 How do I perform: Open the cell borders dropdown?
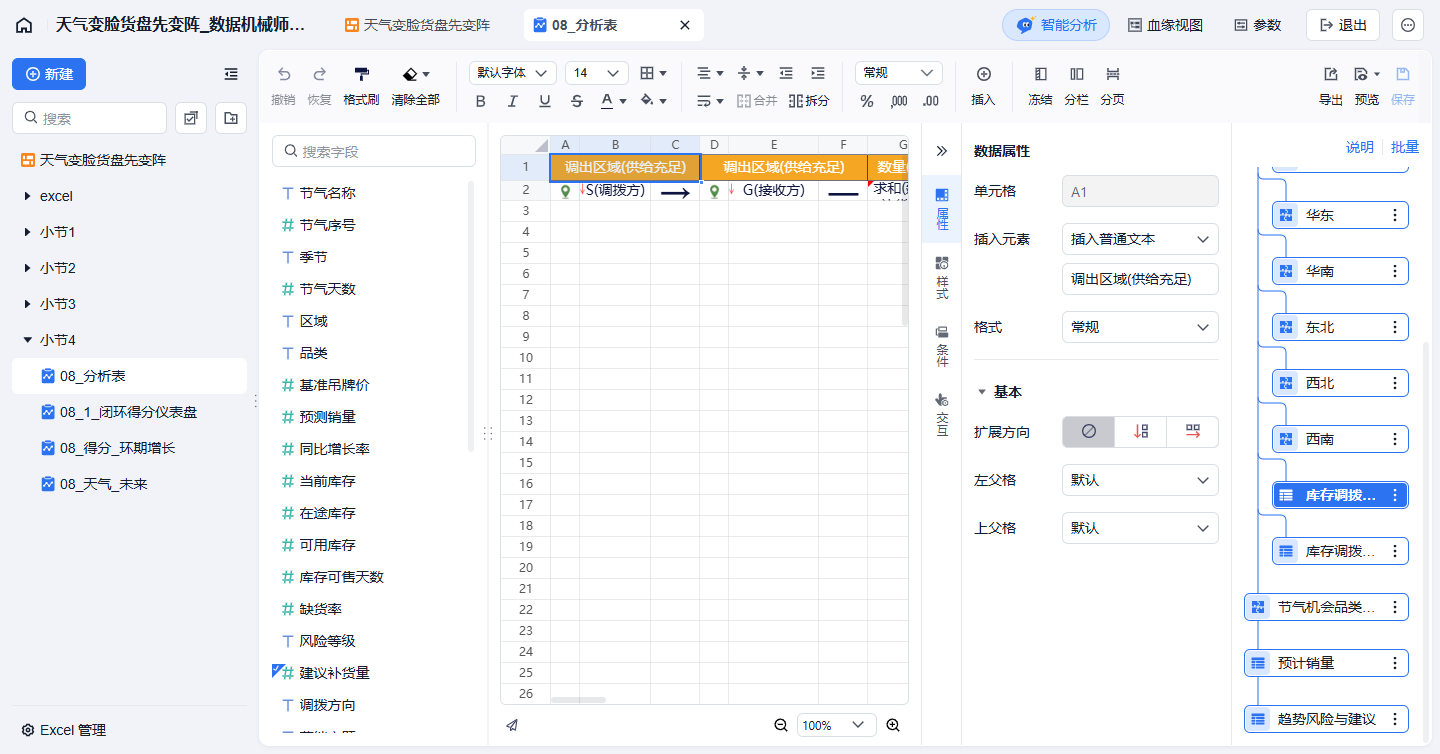pyautogui.click(x=653, y=73)
